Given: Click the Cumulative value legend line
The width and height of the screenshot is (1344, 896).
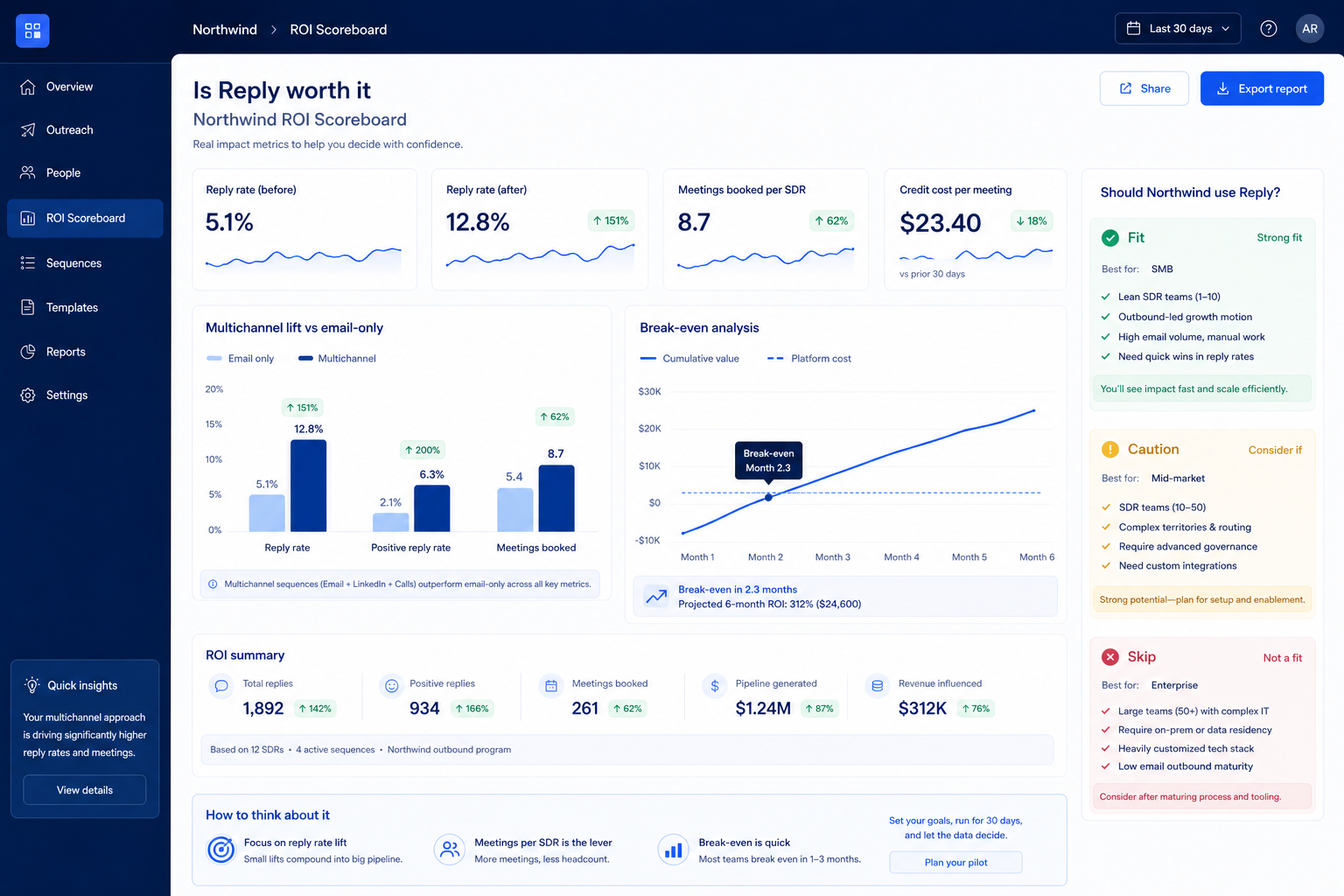Looking at the screenshot, I should (x=648, y=359).
